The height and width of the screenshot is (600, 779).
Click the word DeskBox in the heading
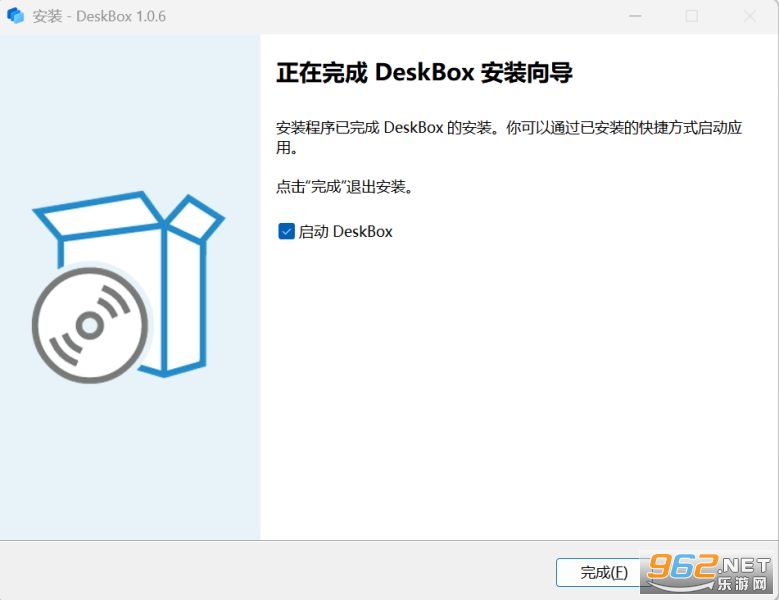point(424,73)
